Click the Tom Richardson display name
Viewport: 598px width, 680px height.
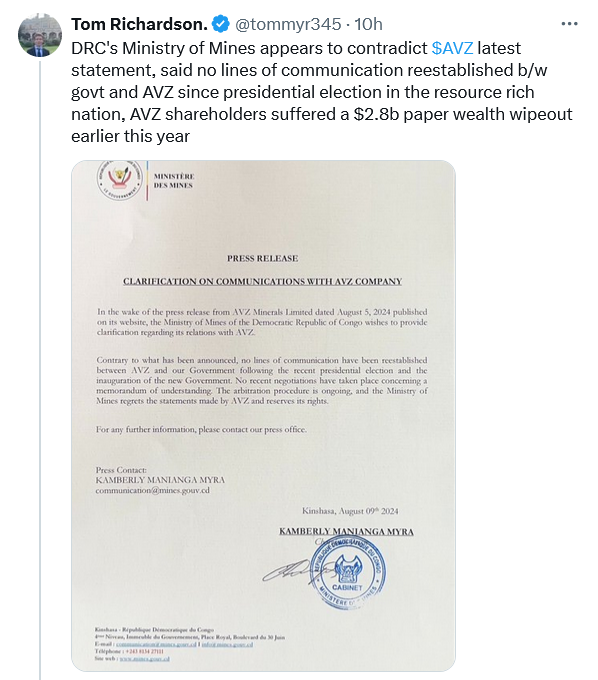[x=140, y=24]
